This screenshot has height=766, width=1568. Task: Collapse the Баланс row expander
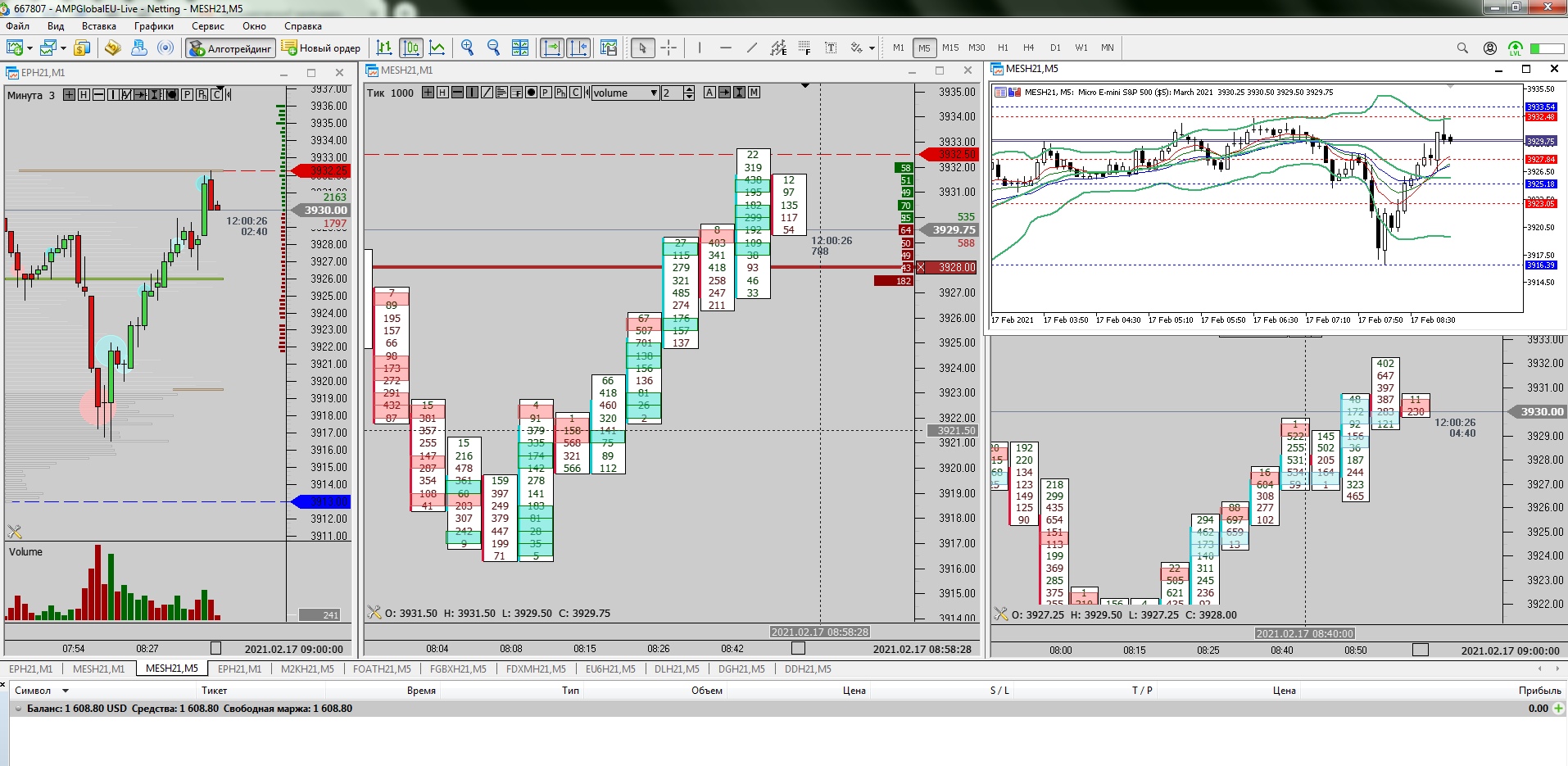(x=18, y=709)
